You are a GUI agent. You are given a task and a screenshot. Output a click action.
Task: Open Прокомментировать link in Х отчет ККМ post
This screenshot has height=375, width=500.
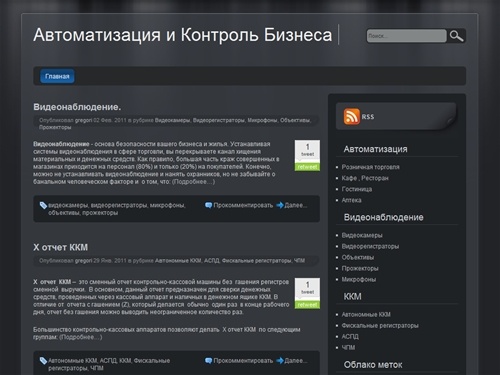click(x=243, y=361)
